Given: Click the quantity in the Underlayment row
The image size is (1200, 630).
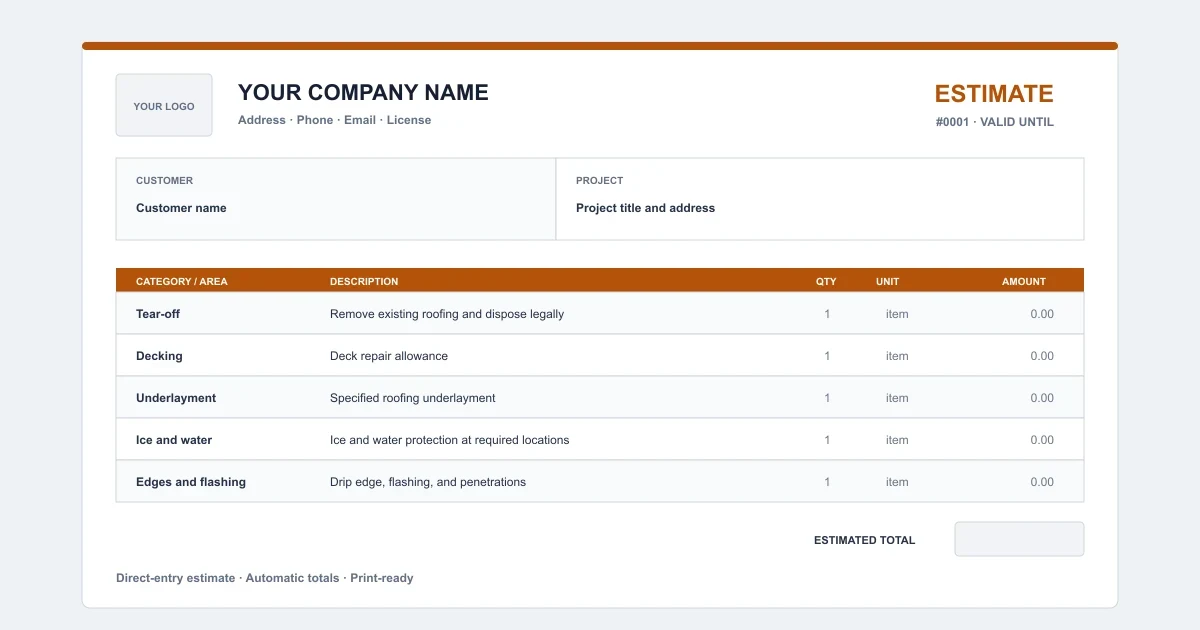Looking at the screenshot, I should [827, 398].
